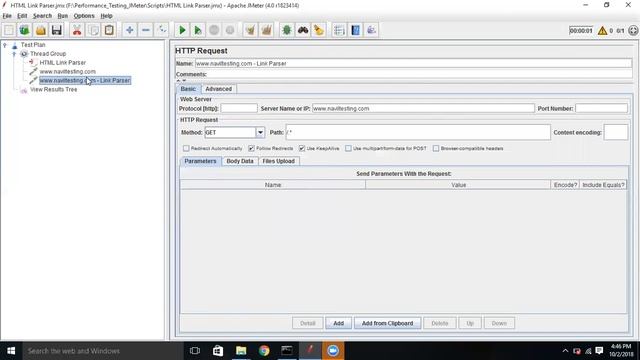Click the Reset Search brush icon
640x360 pixels.
(319, 30)
